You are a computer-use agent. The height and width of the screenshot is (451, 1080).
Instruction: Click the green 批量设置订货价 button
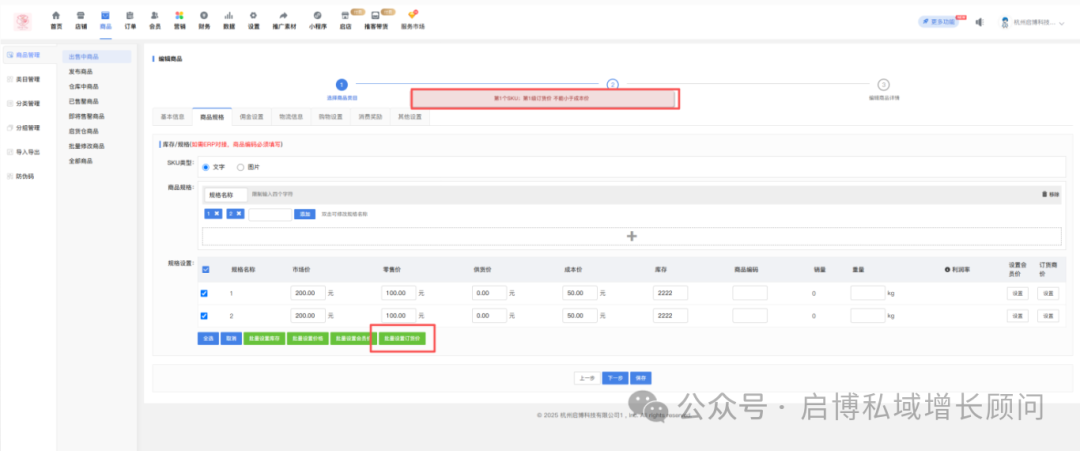pos(402,339)
